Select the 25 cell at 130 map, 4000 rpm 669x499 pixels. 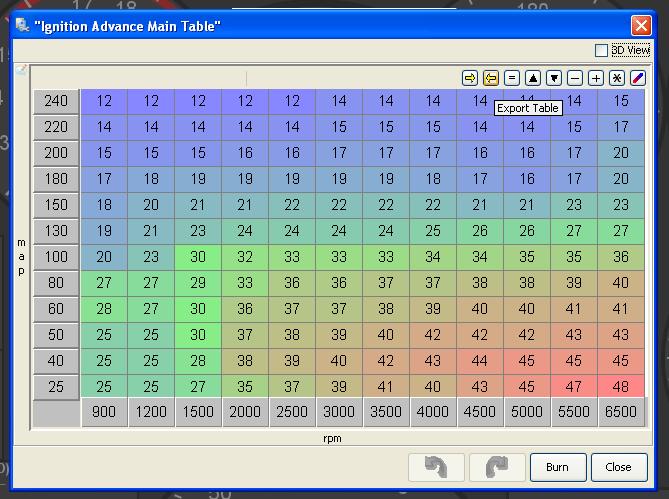pyautogui.click(x=433, y=231)
